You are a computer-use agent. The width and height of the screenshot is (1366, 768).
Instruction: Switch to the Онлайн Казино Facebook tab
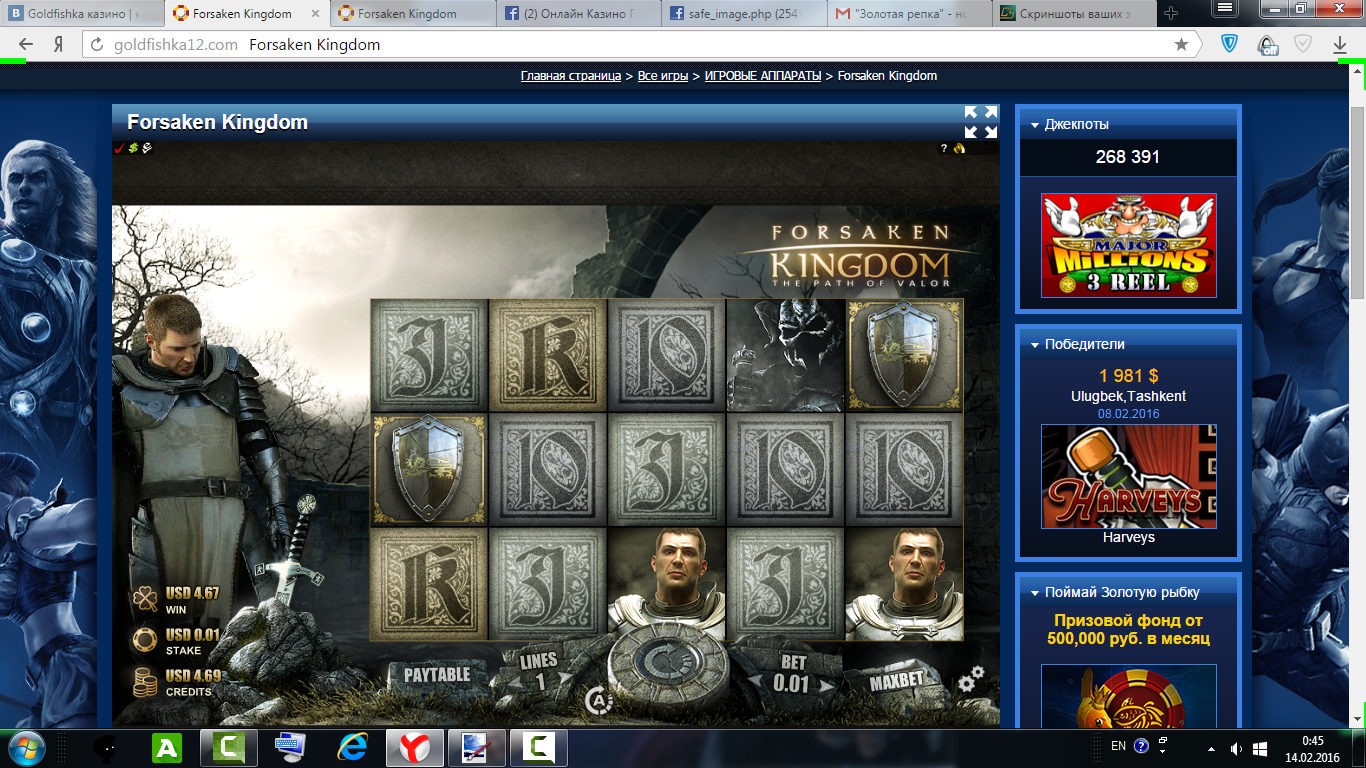coord(578,14)
